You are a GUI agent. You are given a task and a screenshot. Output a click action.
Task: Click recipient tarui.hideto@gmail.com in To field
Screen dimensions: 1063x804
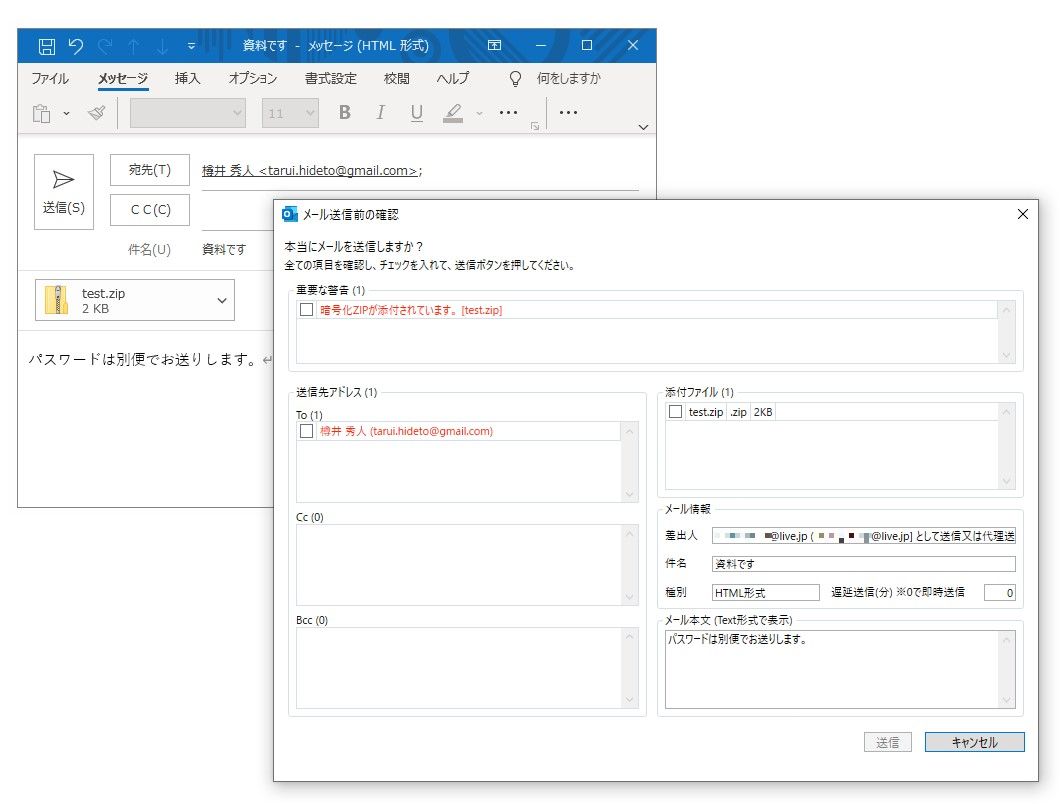point(312,171)
